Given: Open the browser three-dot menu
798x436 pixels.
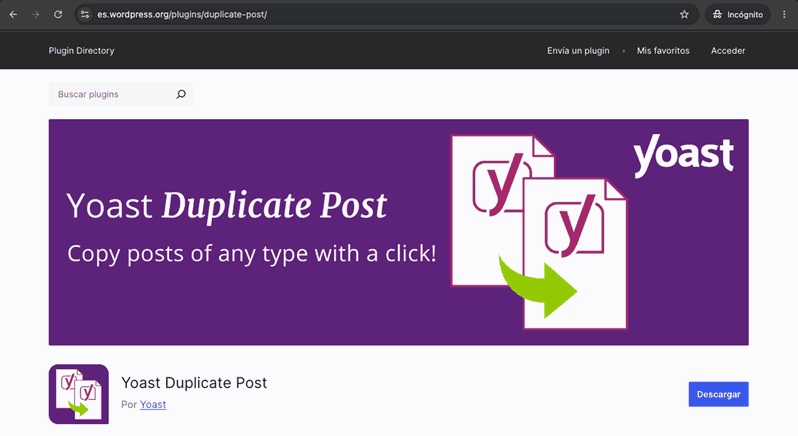Looking at the screenshot, I should click(784, 14).
